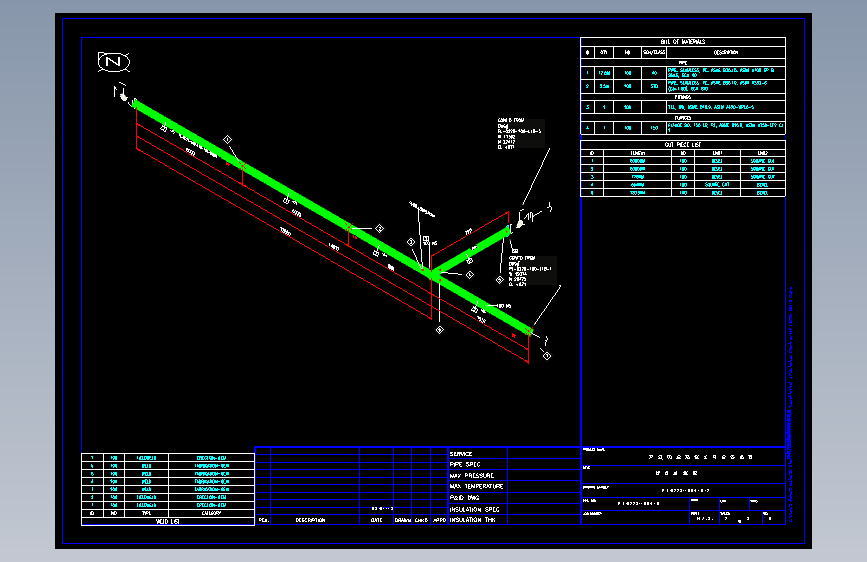This screenshot has height=562, width=867.
Task: Click the SERVICE label in title block
Action: pyautogui.click(x=461, y=454)
